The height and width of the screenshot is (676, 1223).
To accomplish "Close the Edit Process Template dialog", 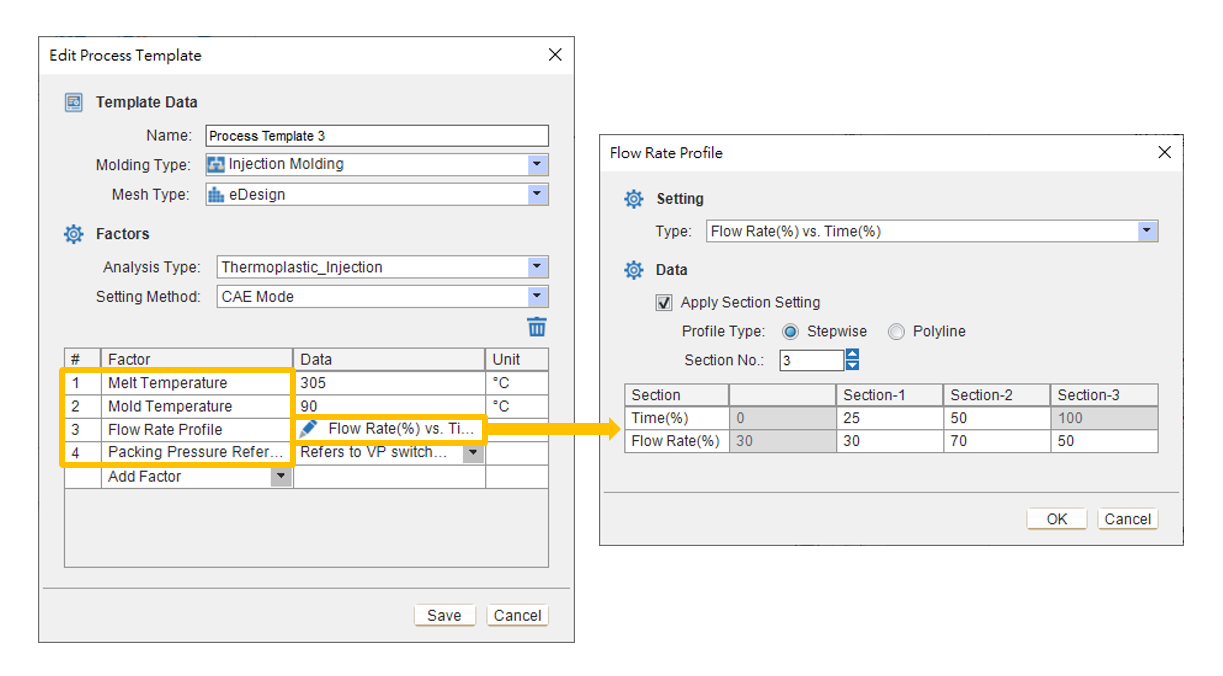I will pyautogui.click(x=555, y=55).
